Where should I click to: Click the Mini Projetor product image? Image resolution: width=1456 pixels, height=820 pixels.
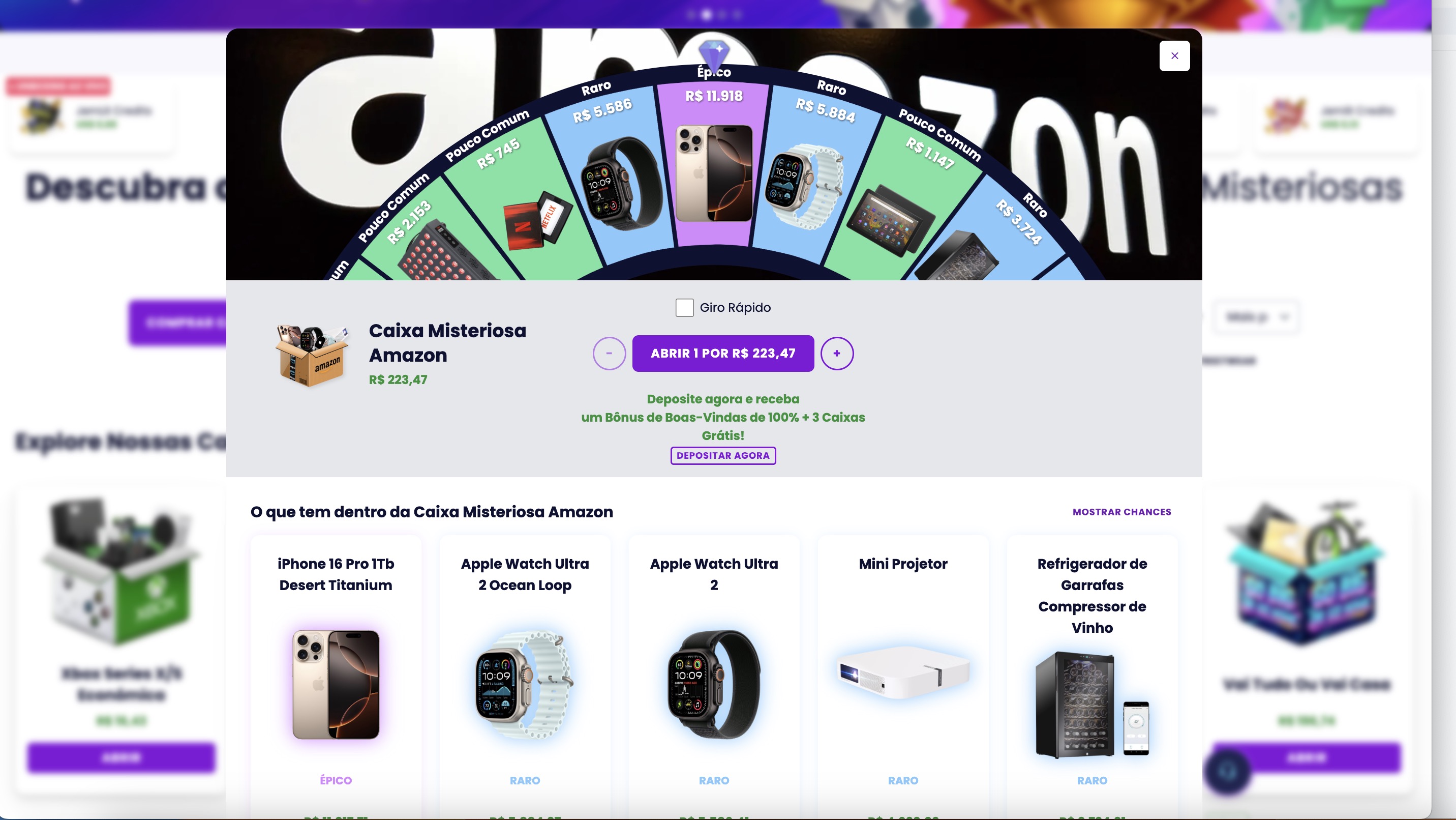click(x=903, y=673)
